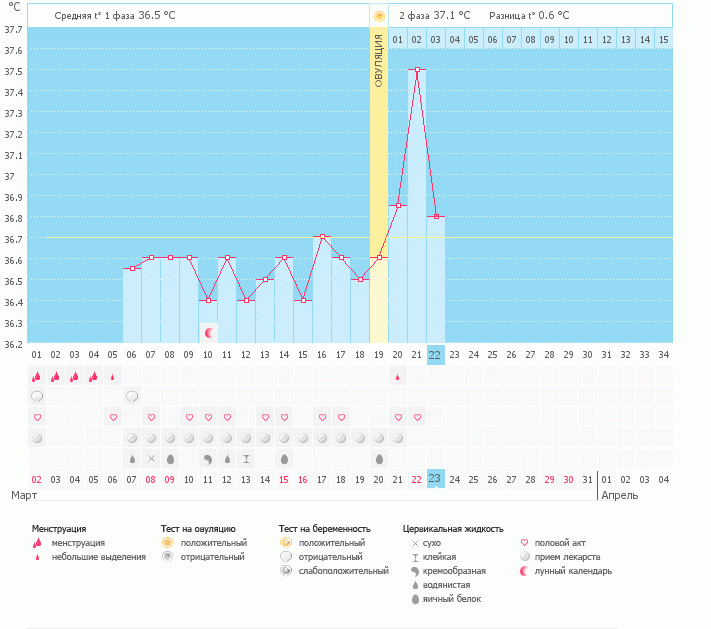
Task: Click the negative pregnancy test icon on day 06
Action: 132,397
